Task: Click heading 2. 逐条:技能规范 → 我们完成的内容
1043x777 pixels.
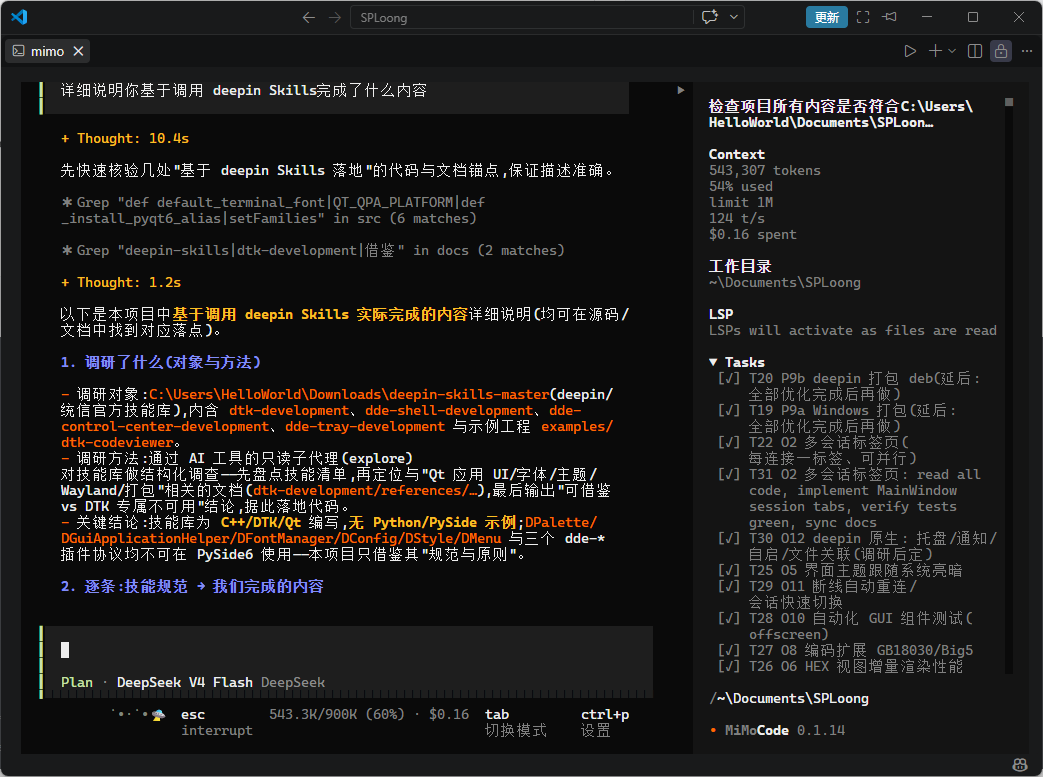Action: [x=192, y=586]
